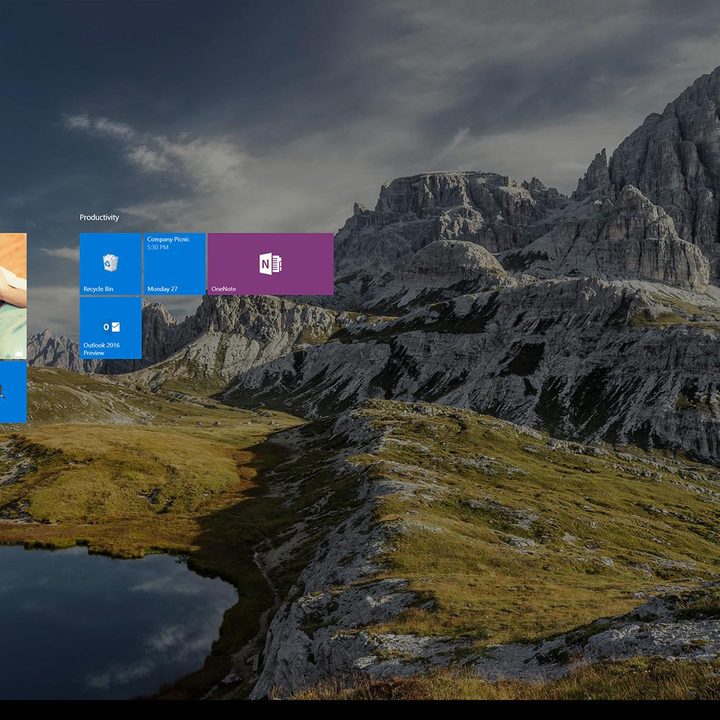Launch the OneNote tile
720x720 pixels.
(x=270, y=264)
